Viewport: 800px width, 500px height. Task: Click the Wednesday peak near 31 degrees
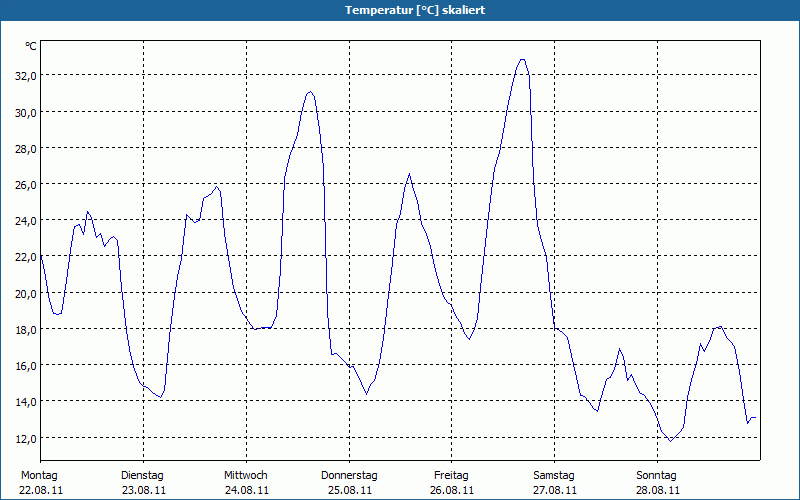coord(310,92)
